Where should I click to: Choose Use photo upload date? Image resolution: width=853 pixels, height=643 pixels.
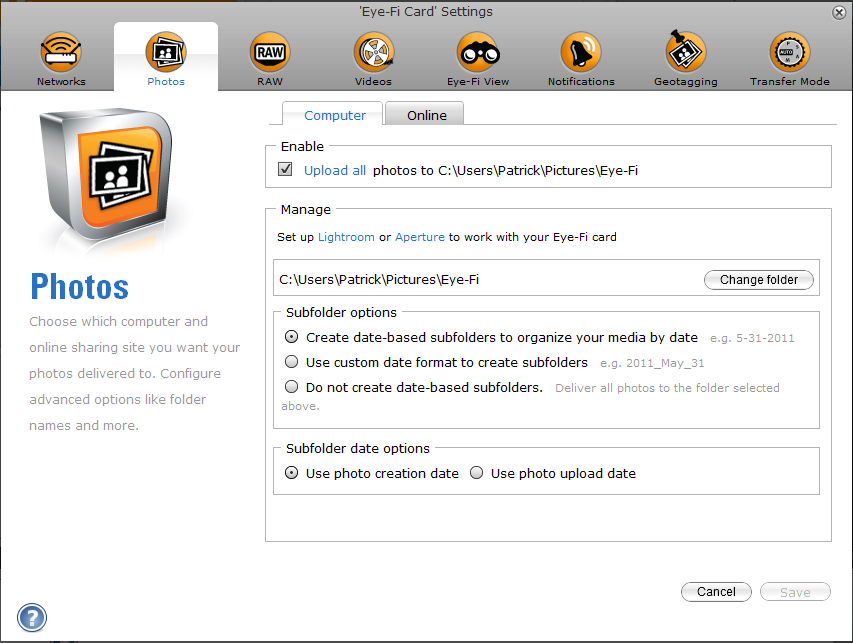[x=477, y=473]
